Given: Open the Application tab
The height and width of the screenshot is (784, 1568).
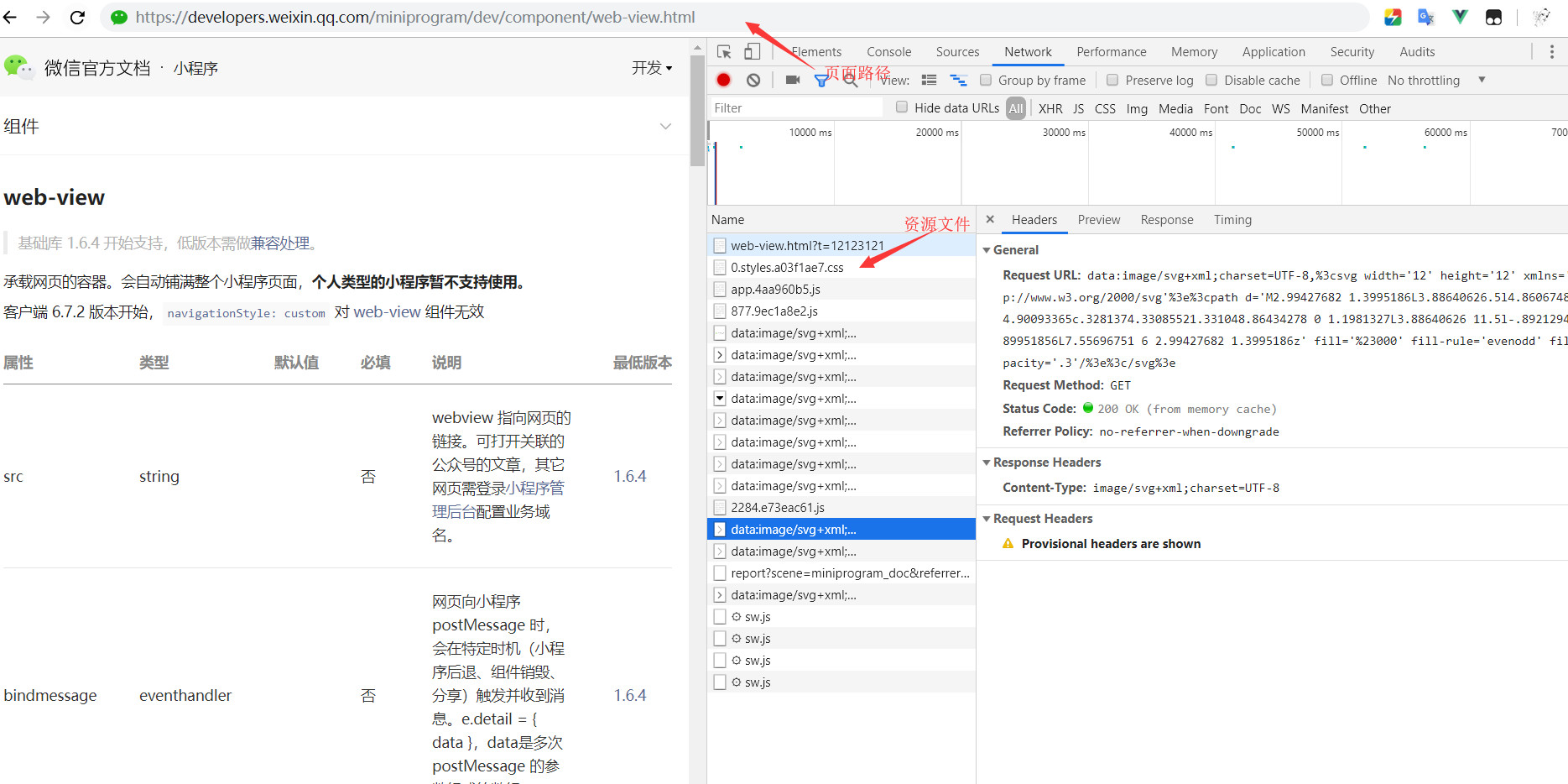Looking at the screenshot, I should (1274, 52).
